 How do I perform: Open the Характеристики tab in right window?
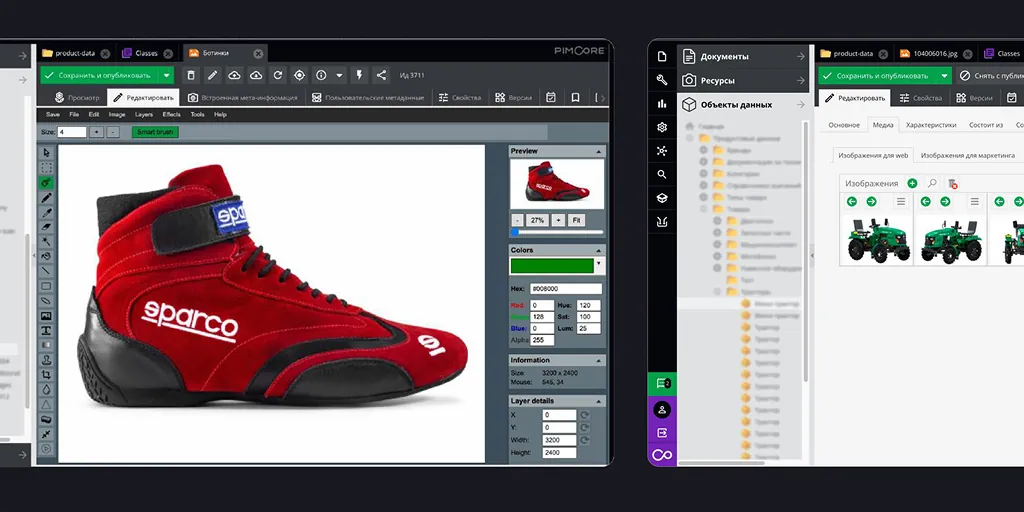(x=931, y=125)
